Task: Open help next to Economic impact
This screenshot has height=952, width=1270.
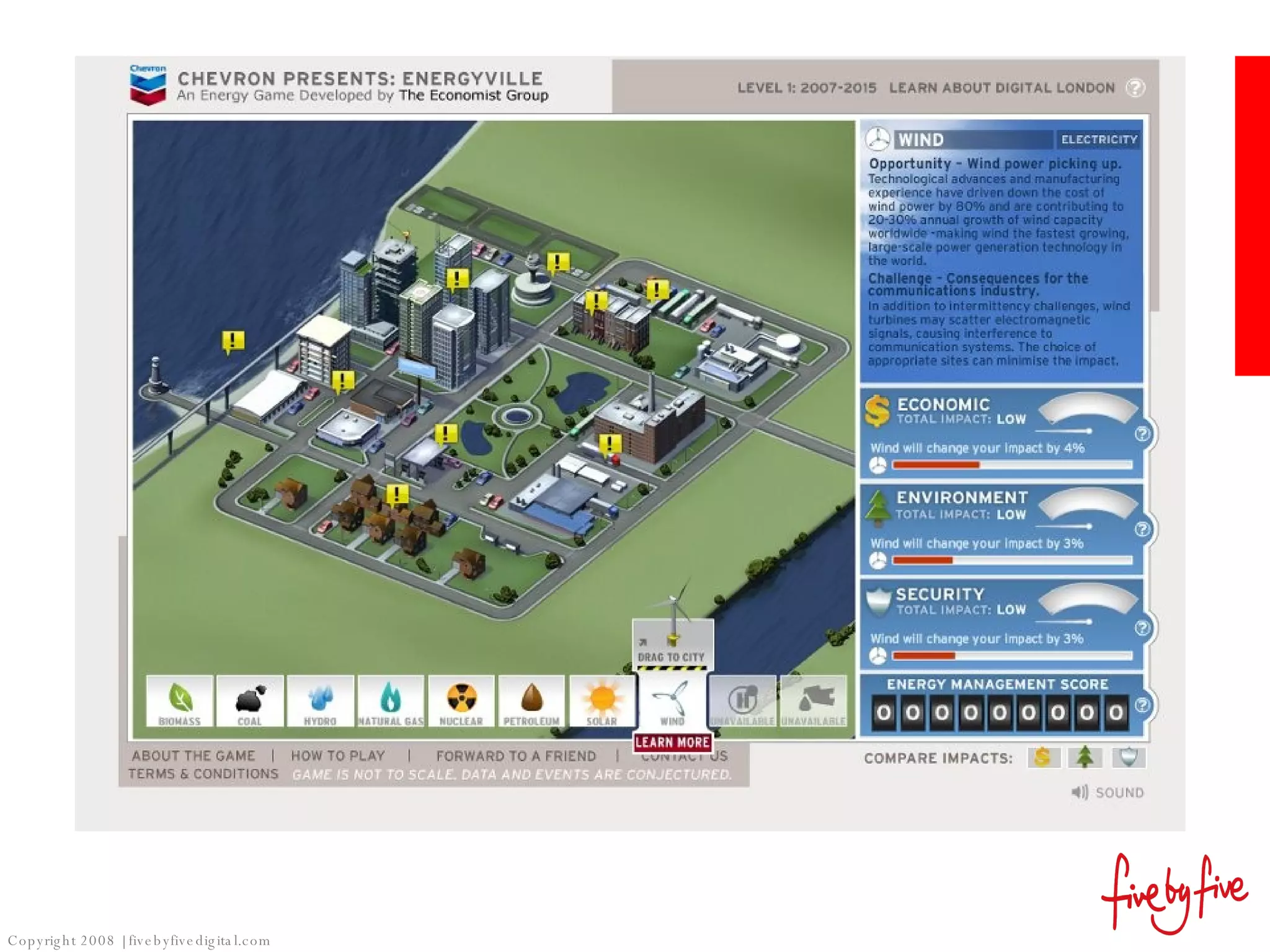Action: [1142, 434]
